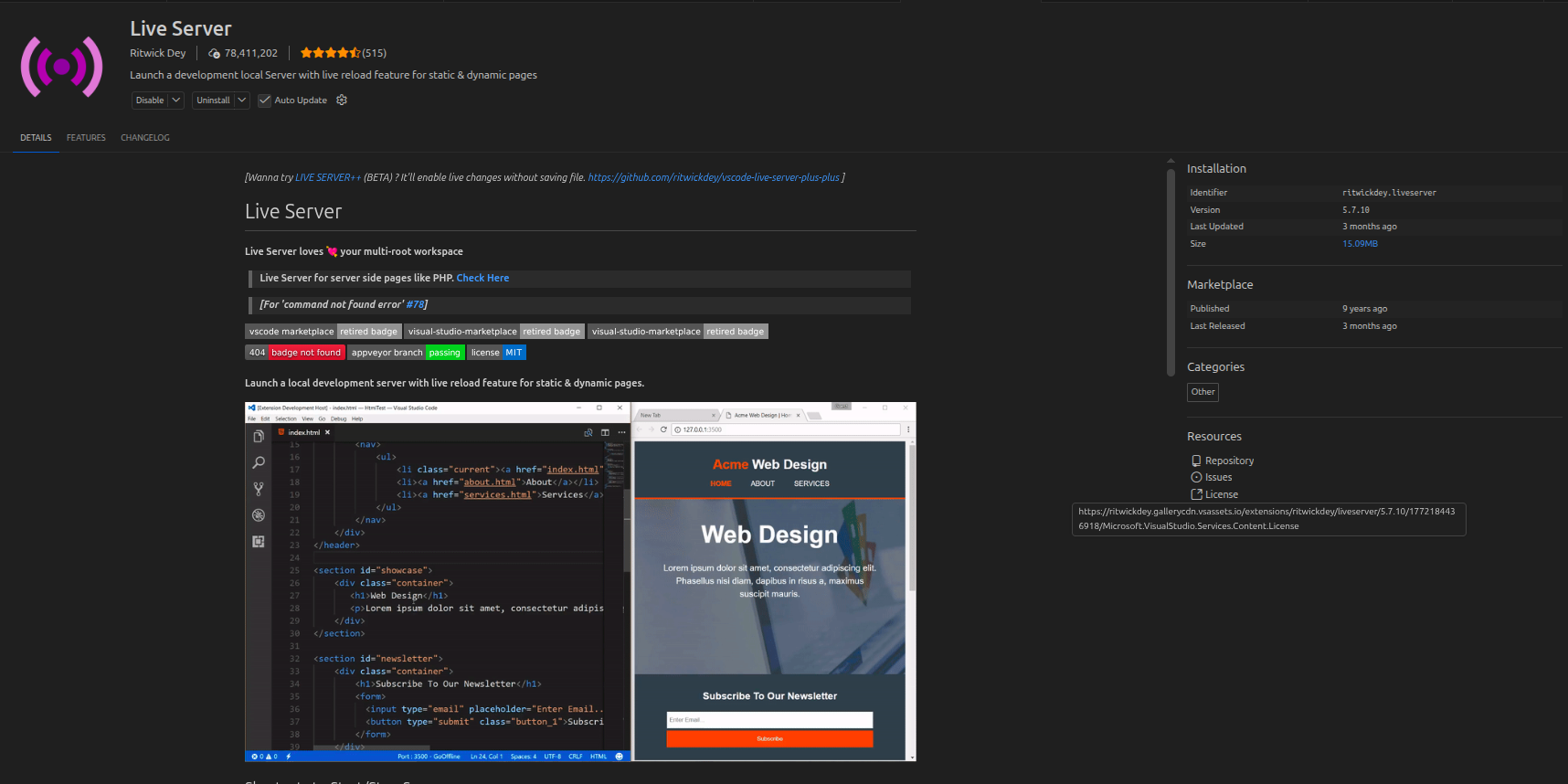Image resolution: width=1568 pixels, height=784 pixels.
Task: Click the appveyor branch passing badge
Action: (406, 353)
